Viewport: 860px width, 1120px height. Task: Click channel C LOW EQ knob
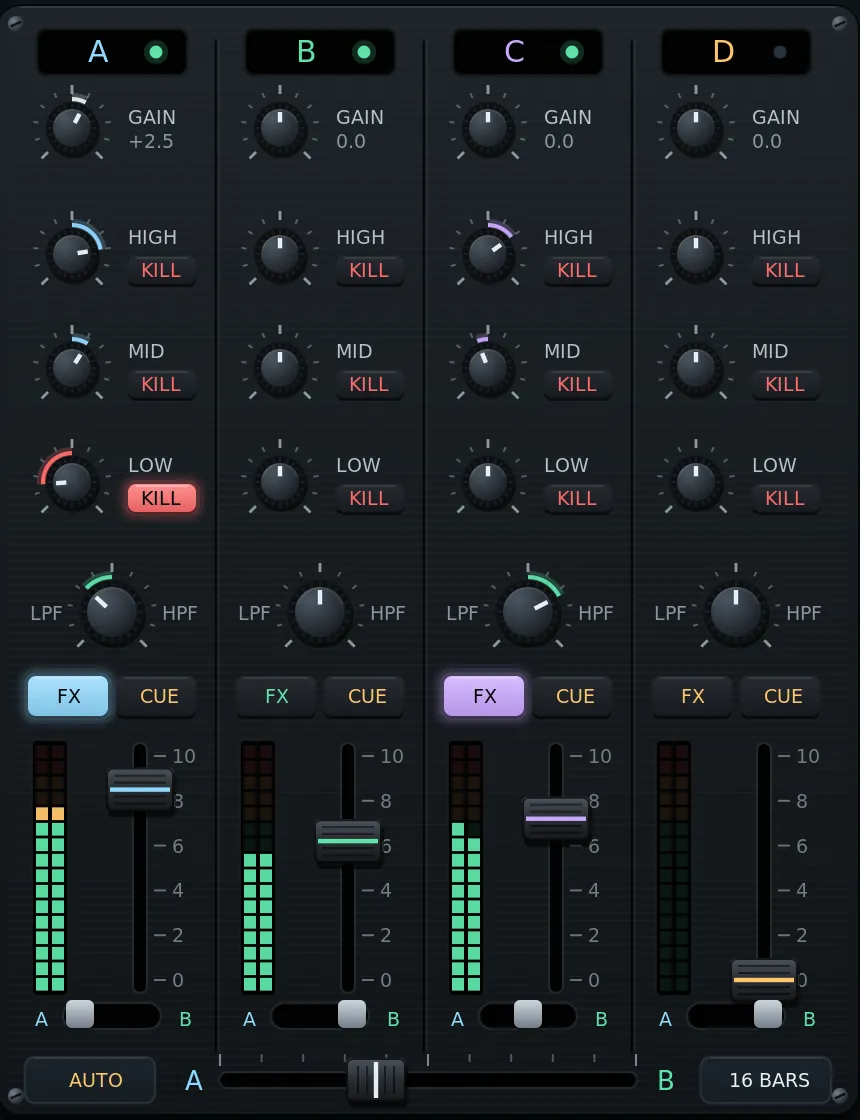(488, 483)
